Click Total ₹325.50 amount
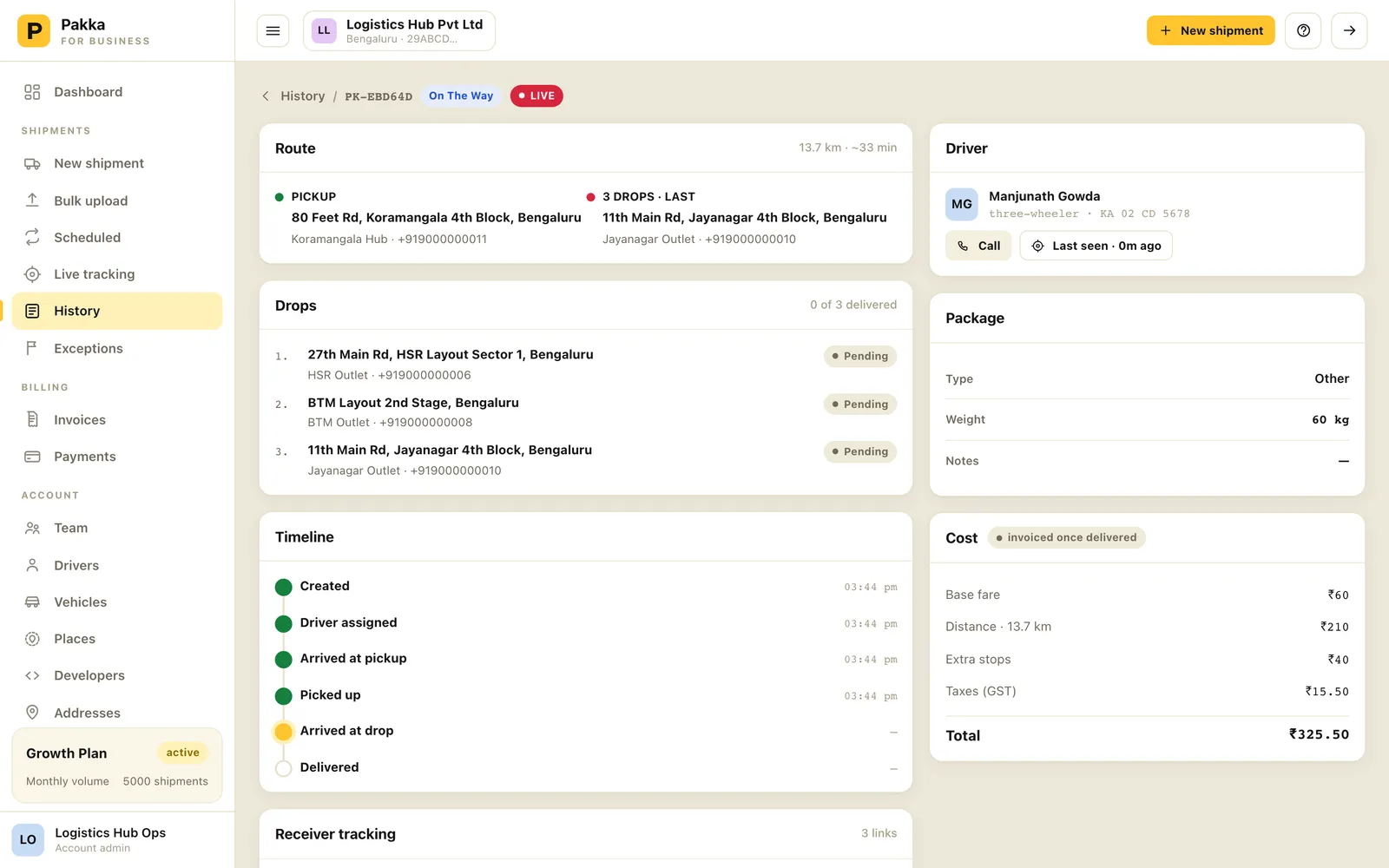The image size is (1389, 868). tap(1319, 734)
